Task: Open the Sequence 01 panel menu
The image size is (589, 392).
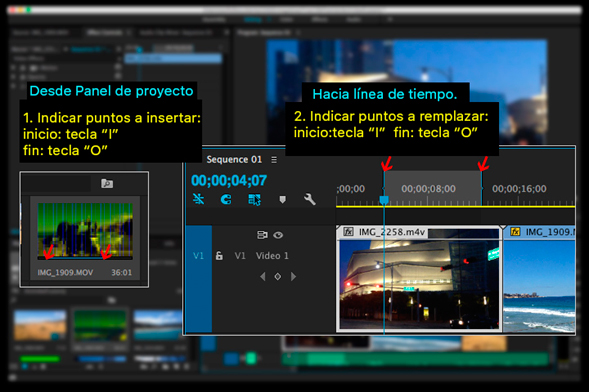Action: [x=274, y=160]
